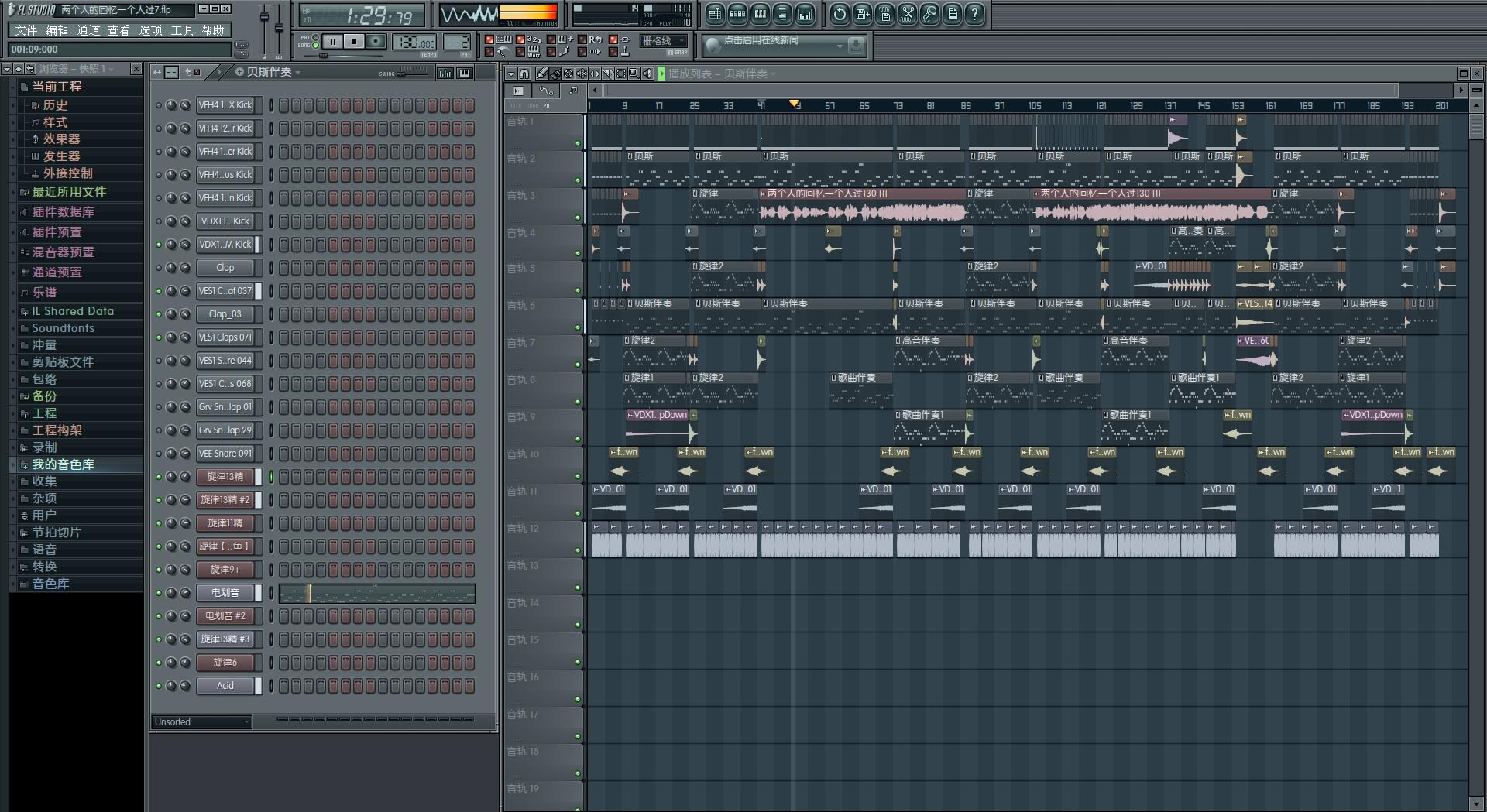Show the browser panel icon

point(782,13)
